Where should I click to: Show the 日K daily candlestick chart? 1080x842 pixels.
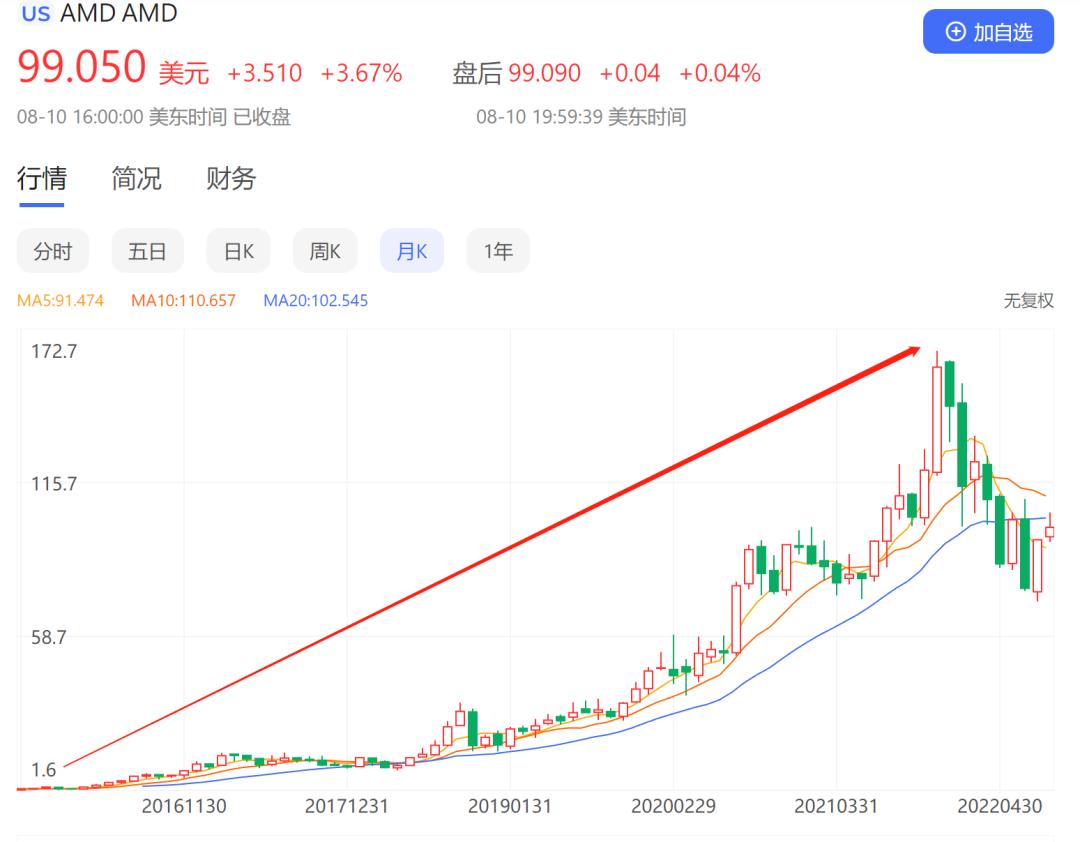click(x=238, y=251)
